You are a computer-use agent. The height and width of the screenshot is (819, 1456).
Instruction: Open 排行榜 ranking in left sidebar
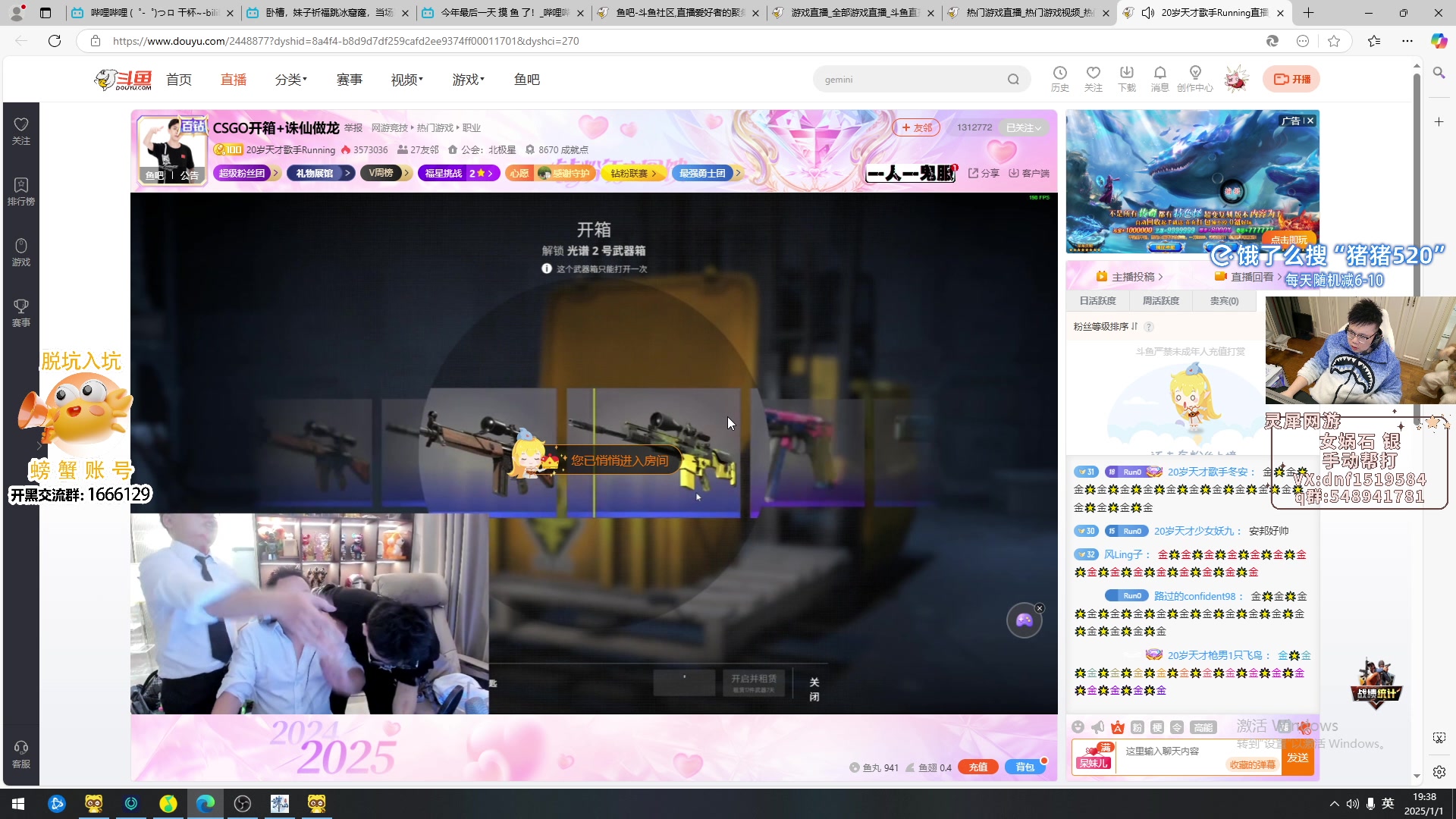point(21,191)
